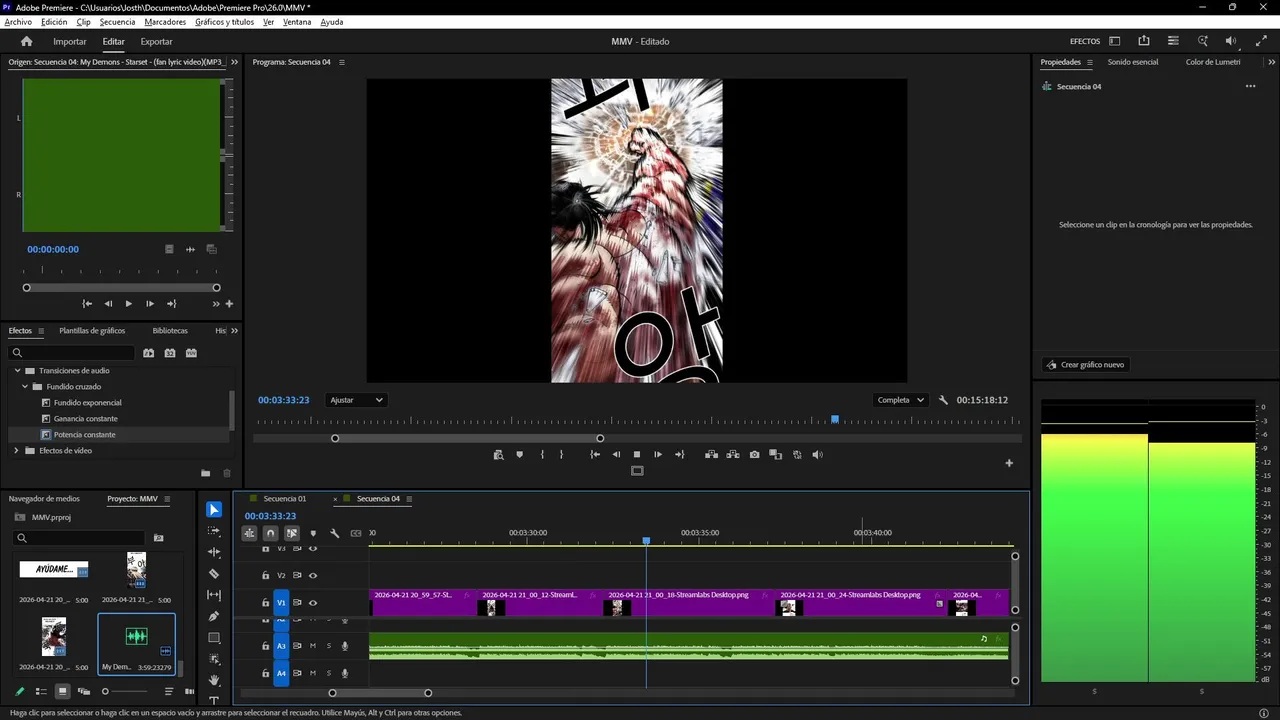Open the Color de Lumetri tab
This screenshot has height=720, width=1280.
pyautogui.click(x=1213, y=62)
